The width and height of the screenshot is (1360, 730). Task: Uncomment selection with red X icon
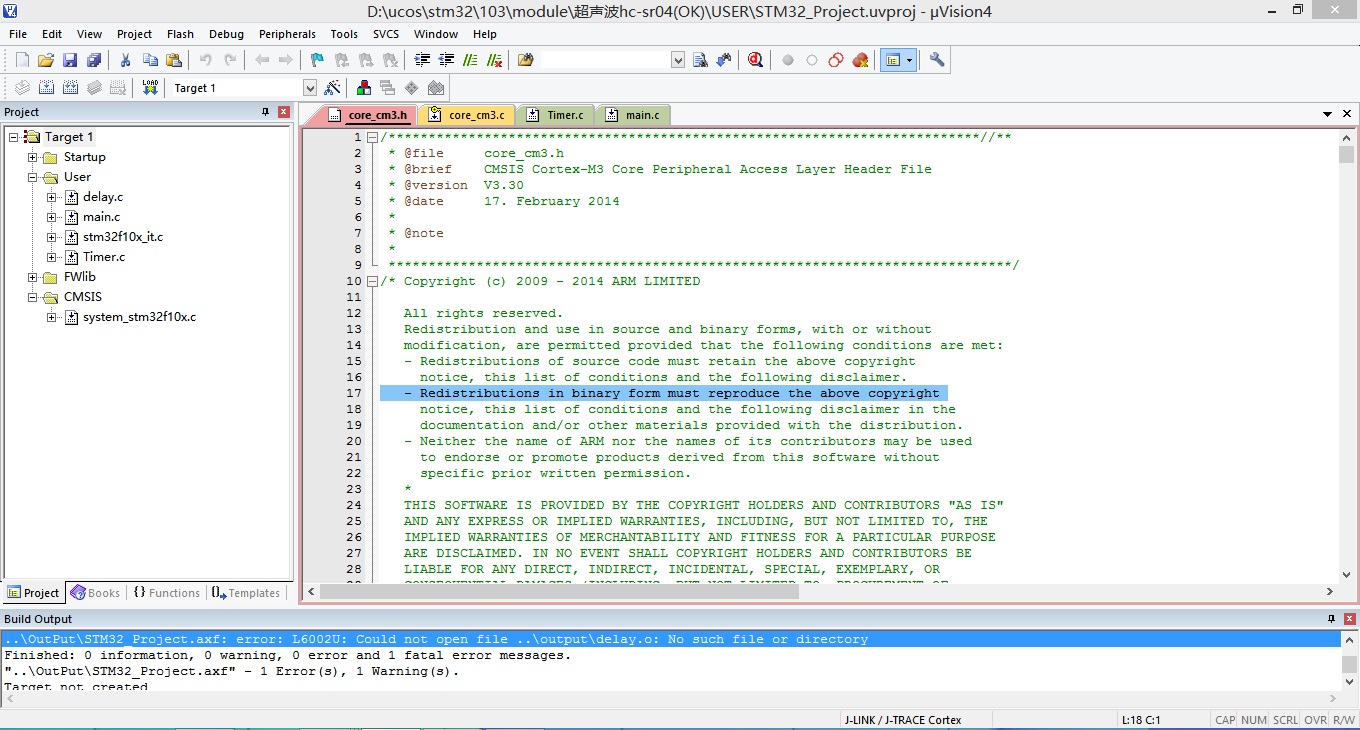(x=494, y=60)
